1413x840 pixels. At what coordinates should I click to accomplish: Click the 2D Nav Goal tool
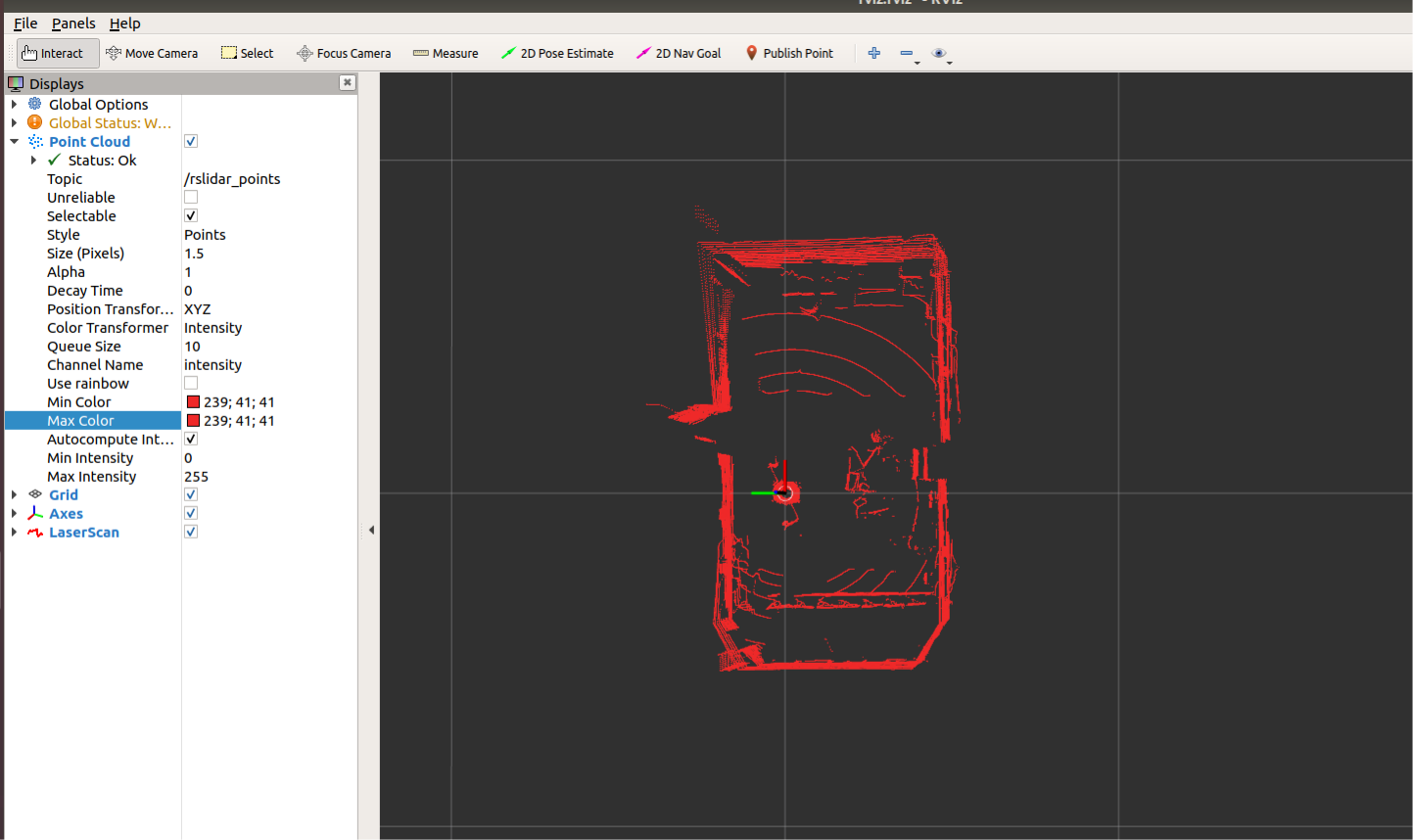click(x=678, y=53)
